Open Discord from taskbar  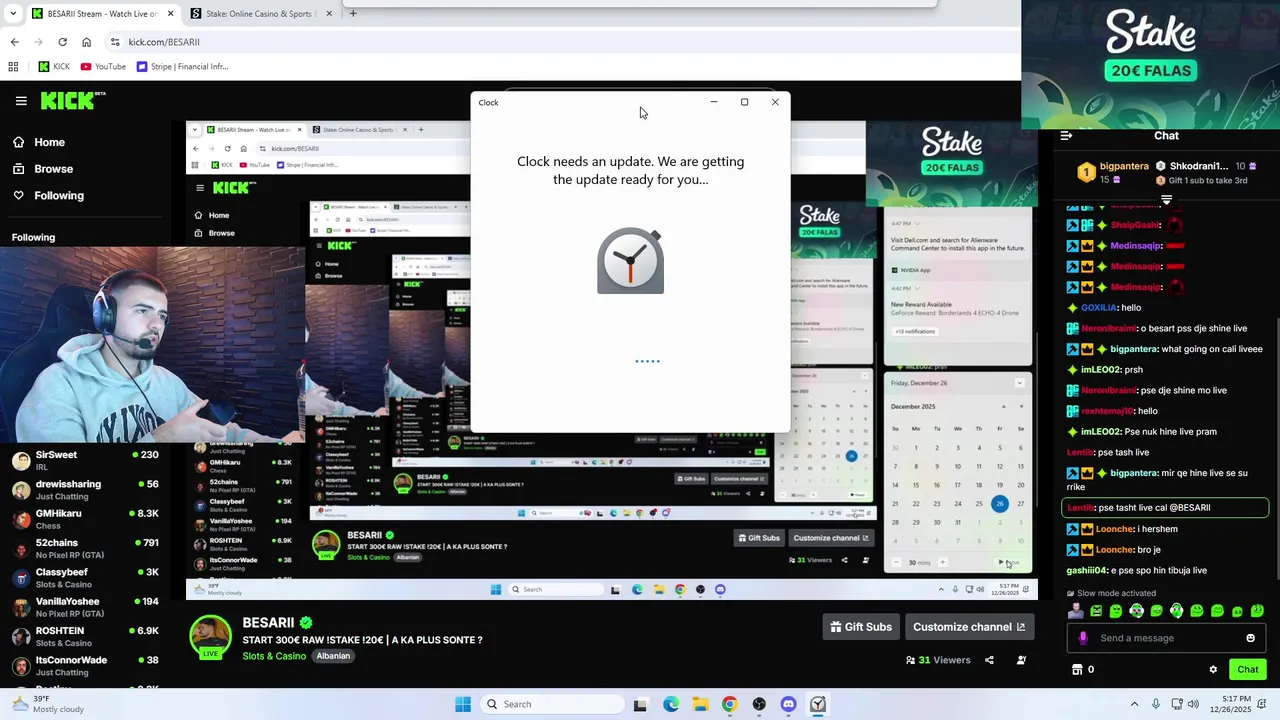click(x=788, y=704)
